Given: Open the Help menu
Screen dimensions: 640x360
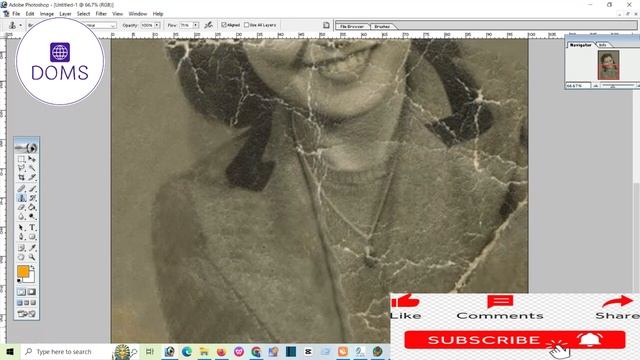Looking at the screenshot, I should point(158,14).
